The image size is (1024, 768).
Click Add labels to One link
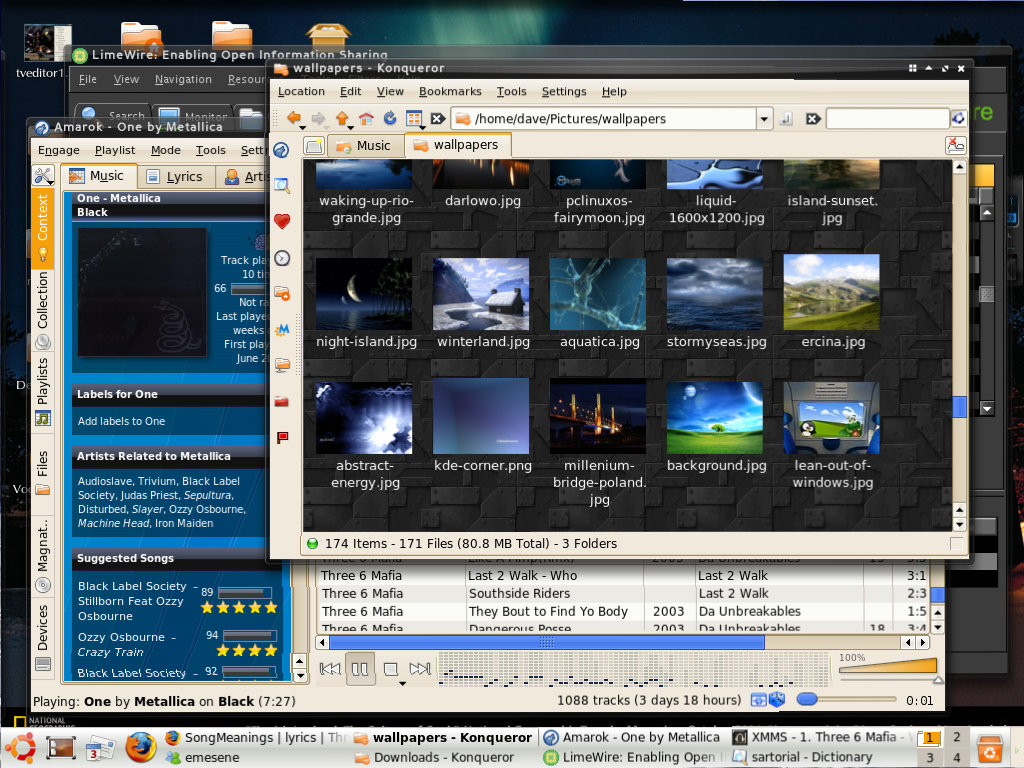tap(121, 421)
